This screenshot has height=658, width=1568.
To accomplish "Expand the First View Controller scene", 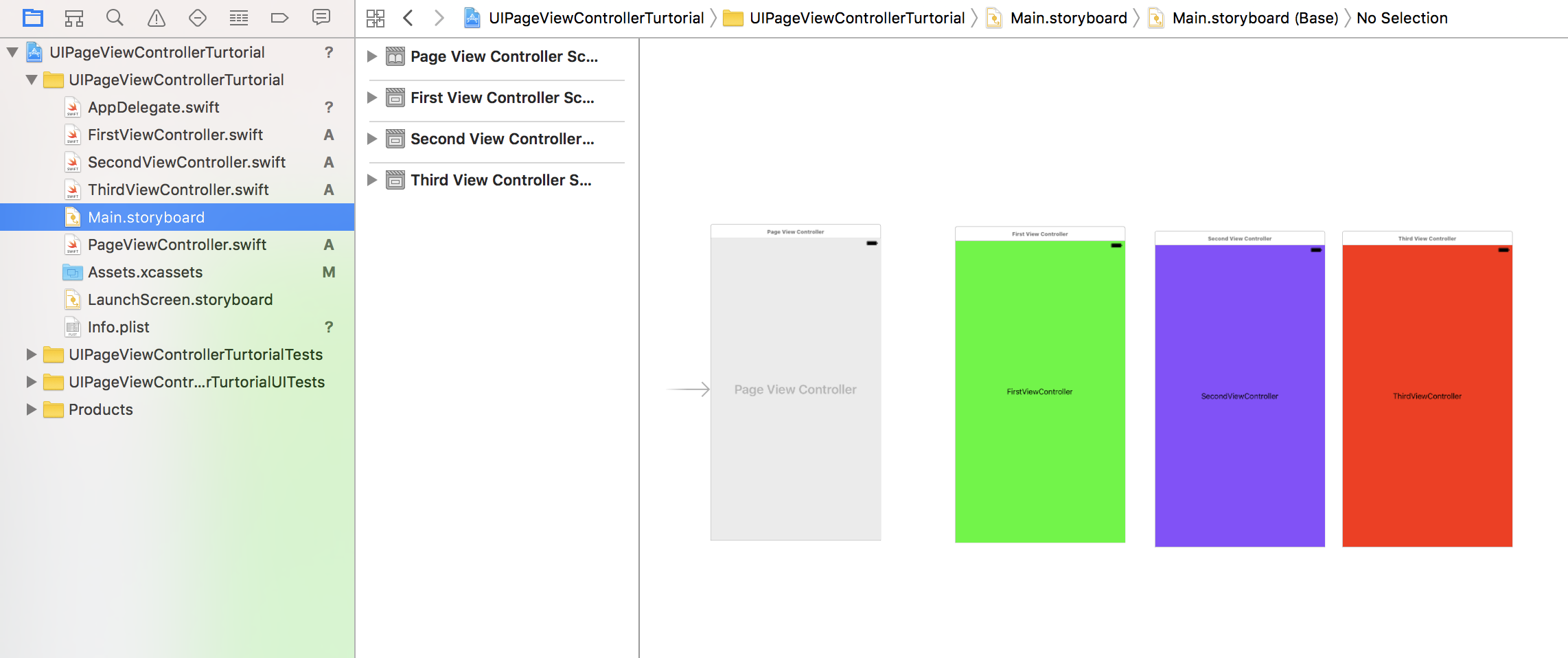I will pos(372,98).
